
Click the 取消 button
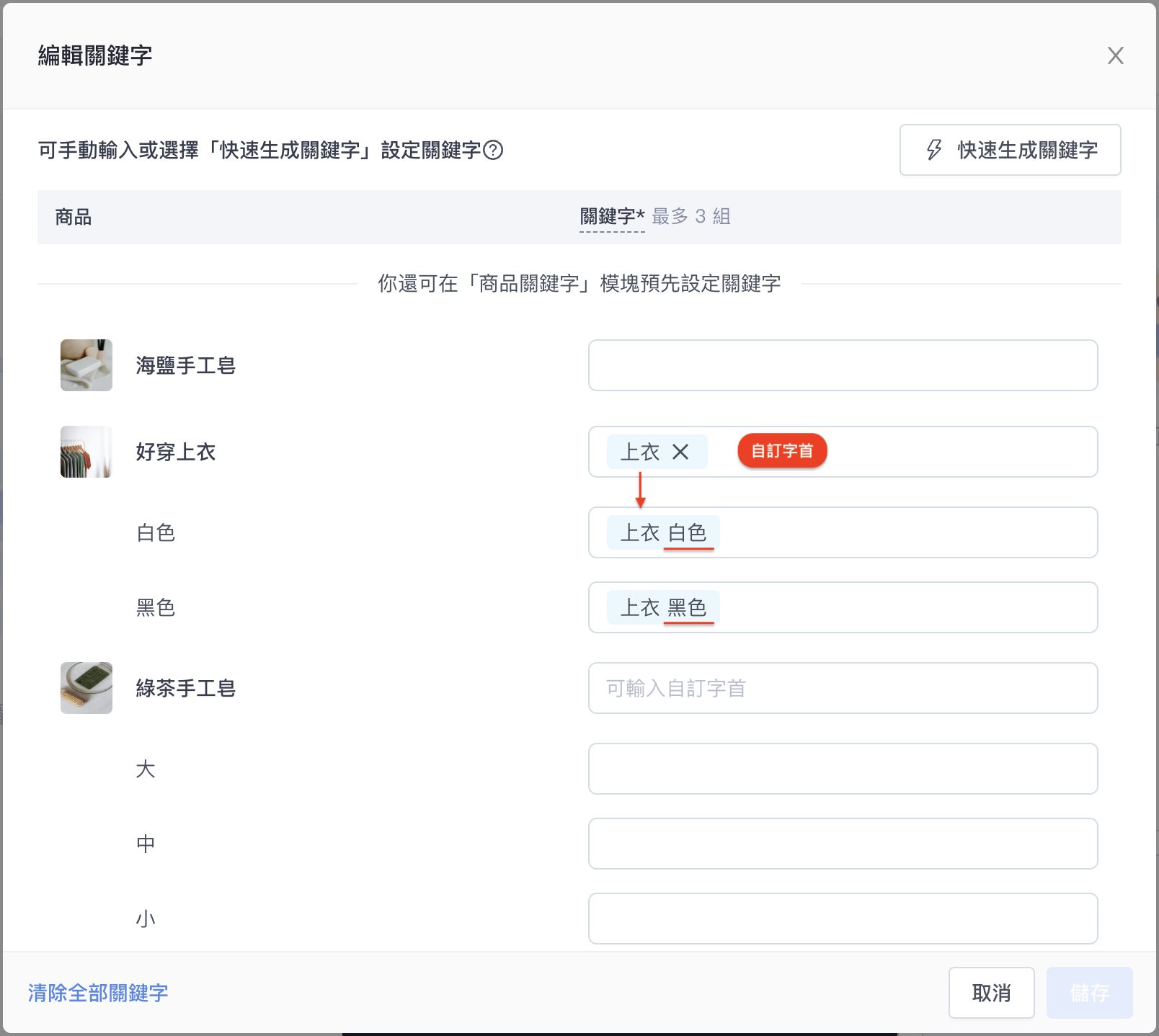click(991, 993)
